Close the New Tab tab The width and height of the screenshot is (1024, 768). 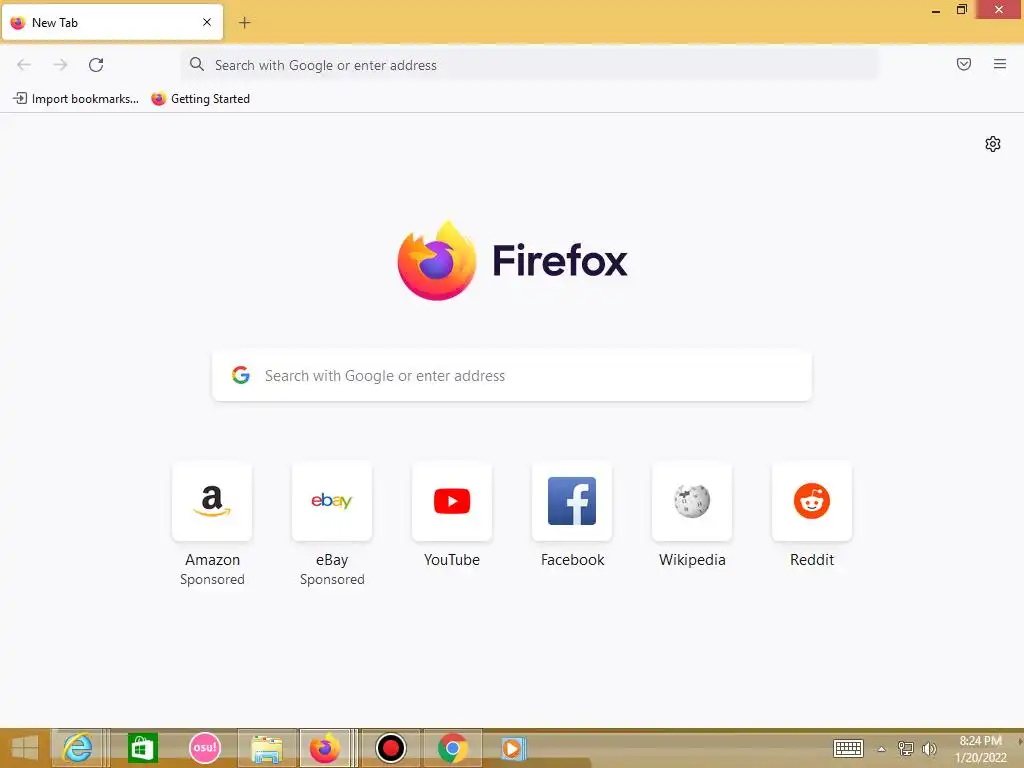(x=207, y=22)
